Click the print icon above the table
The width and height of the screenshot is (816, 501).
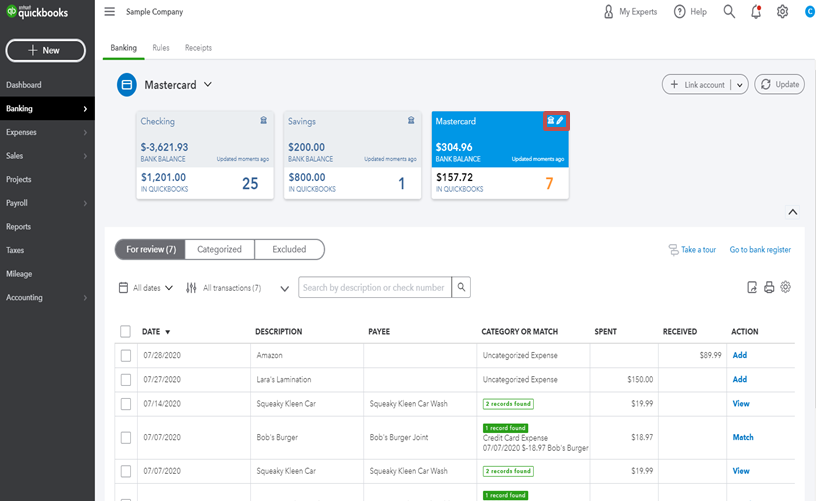coord(769,287)
